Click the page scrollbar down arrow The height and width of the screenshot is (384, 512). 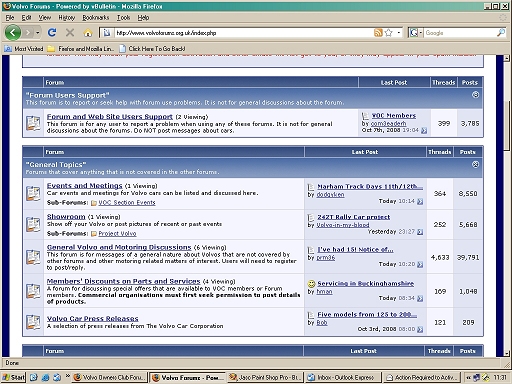(x=507, y=353)
